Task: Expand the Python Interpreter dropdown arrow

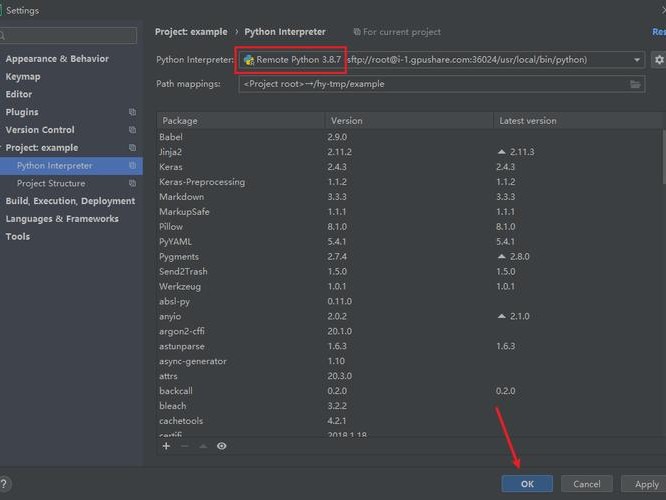Action: (x=637, y=60)
